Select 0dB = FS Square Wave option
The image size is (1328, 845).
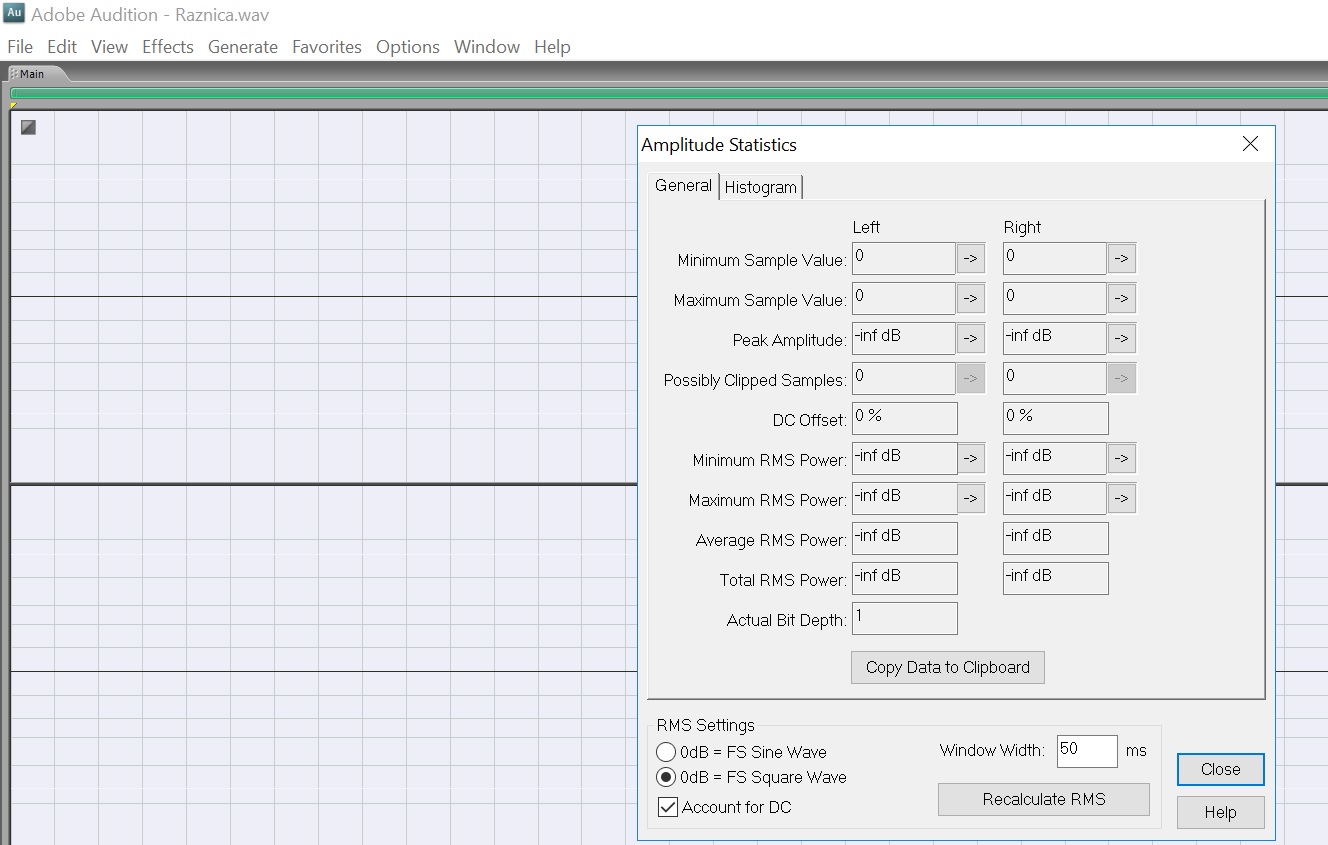(666, 777)
